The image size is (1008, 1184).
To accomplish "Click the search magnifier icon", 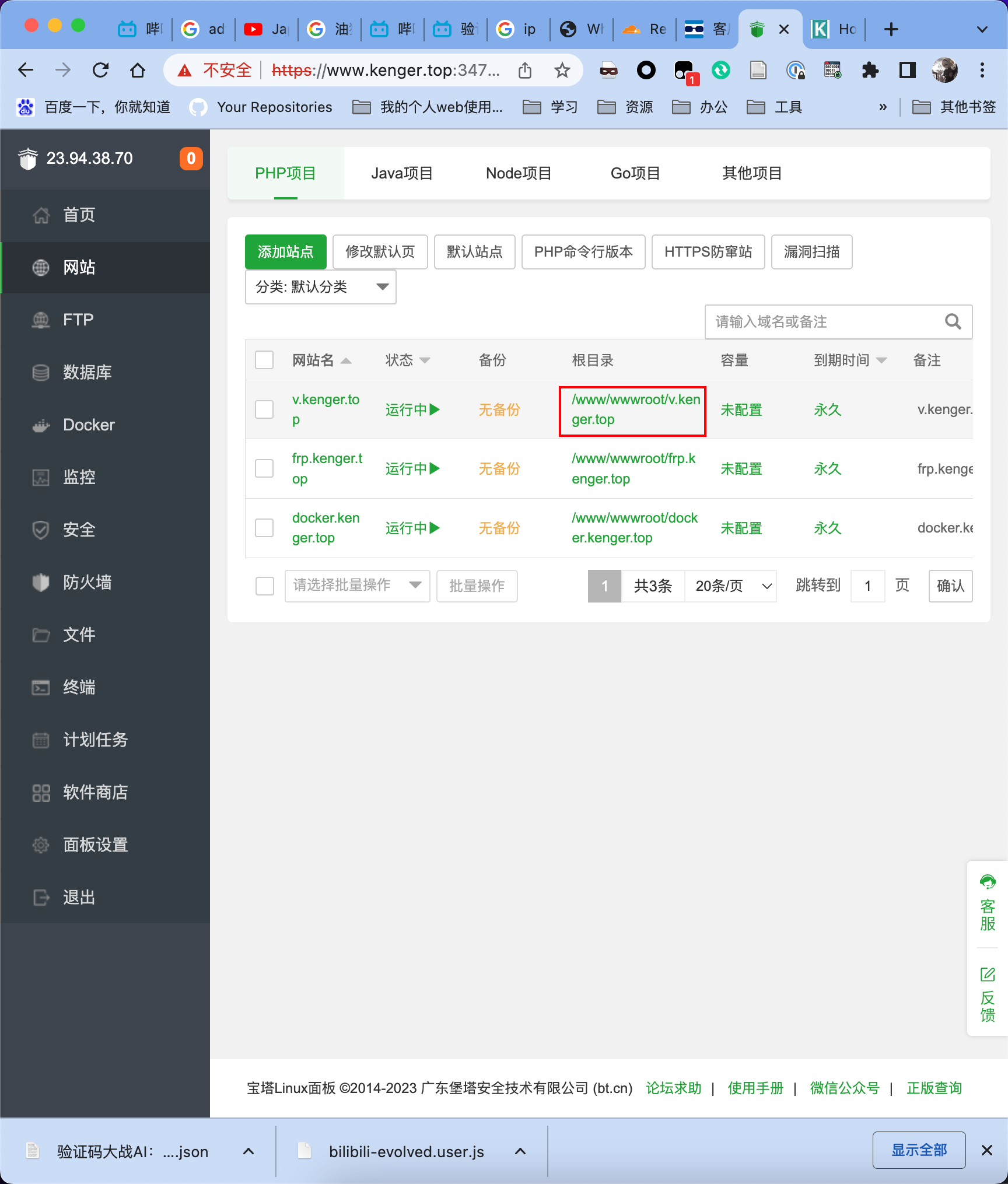I will [953, 321].
